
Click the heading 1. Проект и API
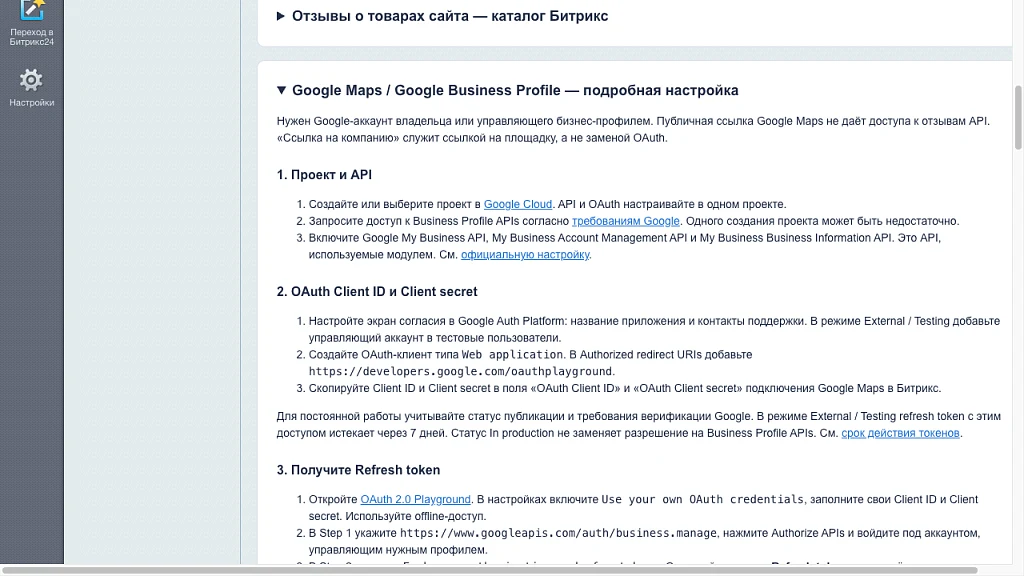coord(325,174)
